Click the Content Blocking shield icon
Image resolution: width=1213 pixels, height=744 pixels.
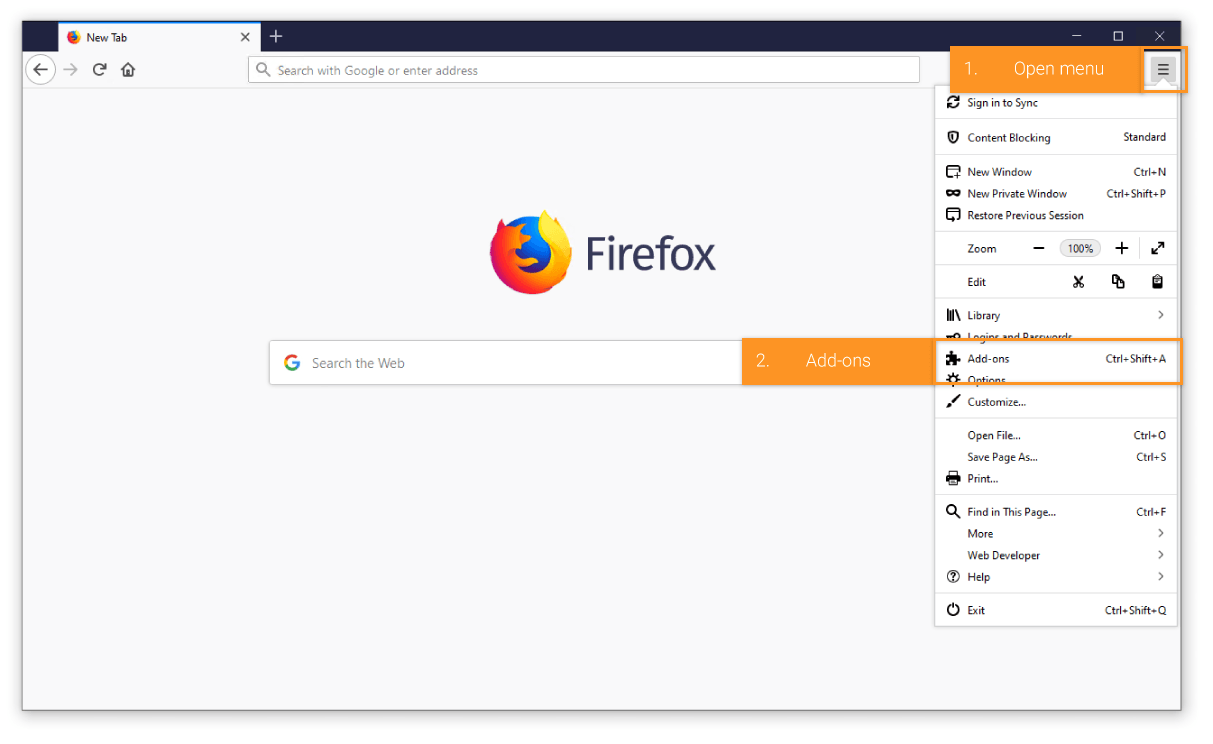point(953,137)
